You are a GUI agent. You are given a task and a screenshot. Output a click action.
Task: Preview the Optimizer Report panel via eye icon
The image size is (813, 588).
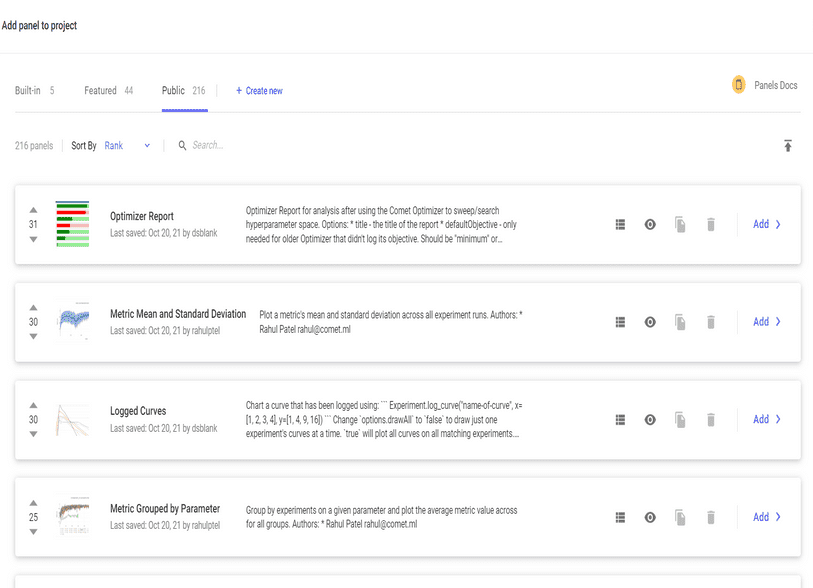coord(649,224)
